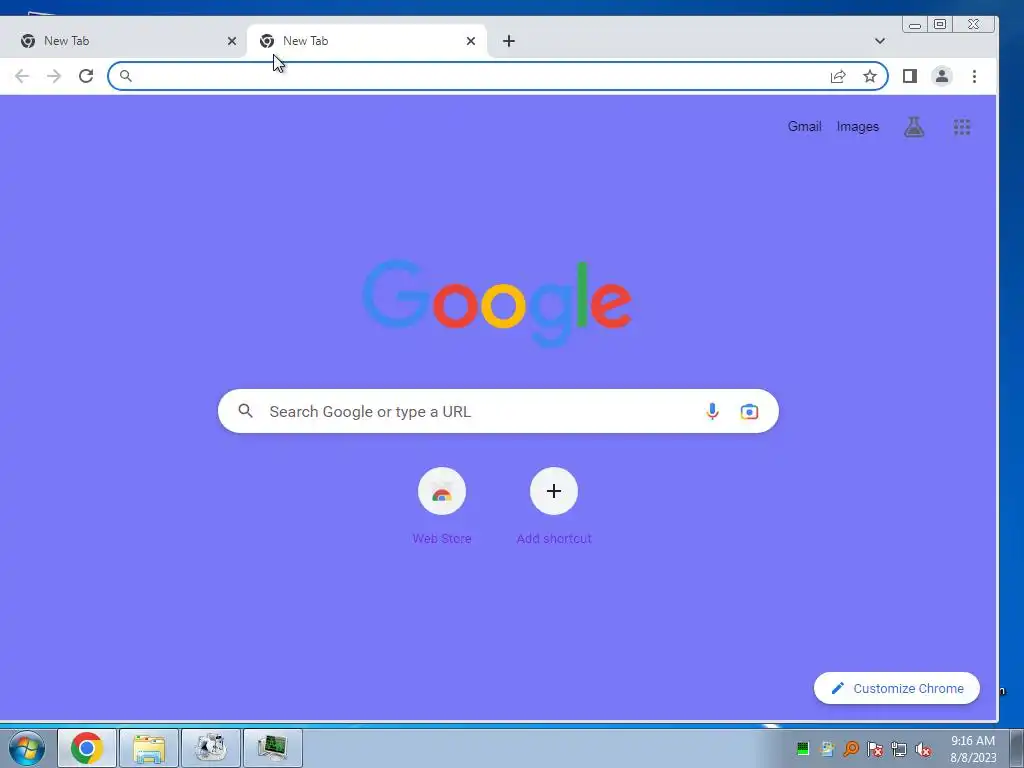The image size is (1024, 768).
Task: Open Search Labs flask icon
Action: 914,127
